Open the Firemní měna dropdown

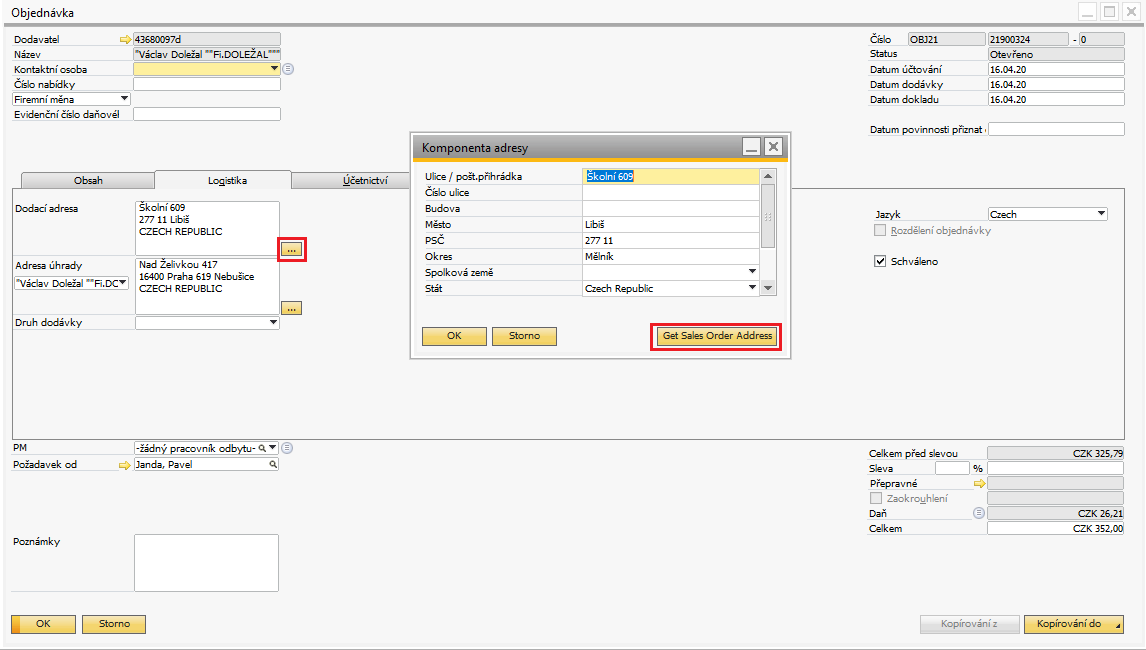124,99
